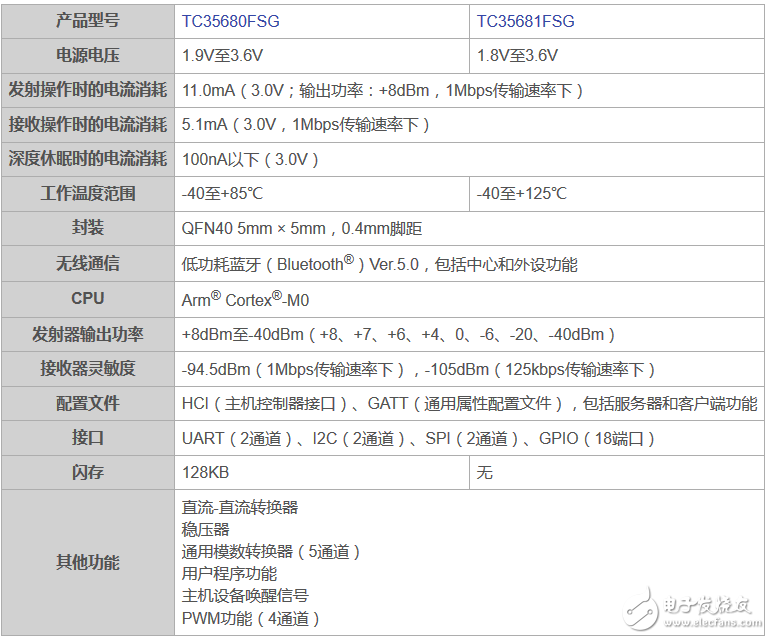Select the 发射器输出功率 row label
The image size is (770, 639).
tap(88, 334)
